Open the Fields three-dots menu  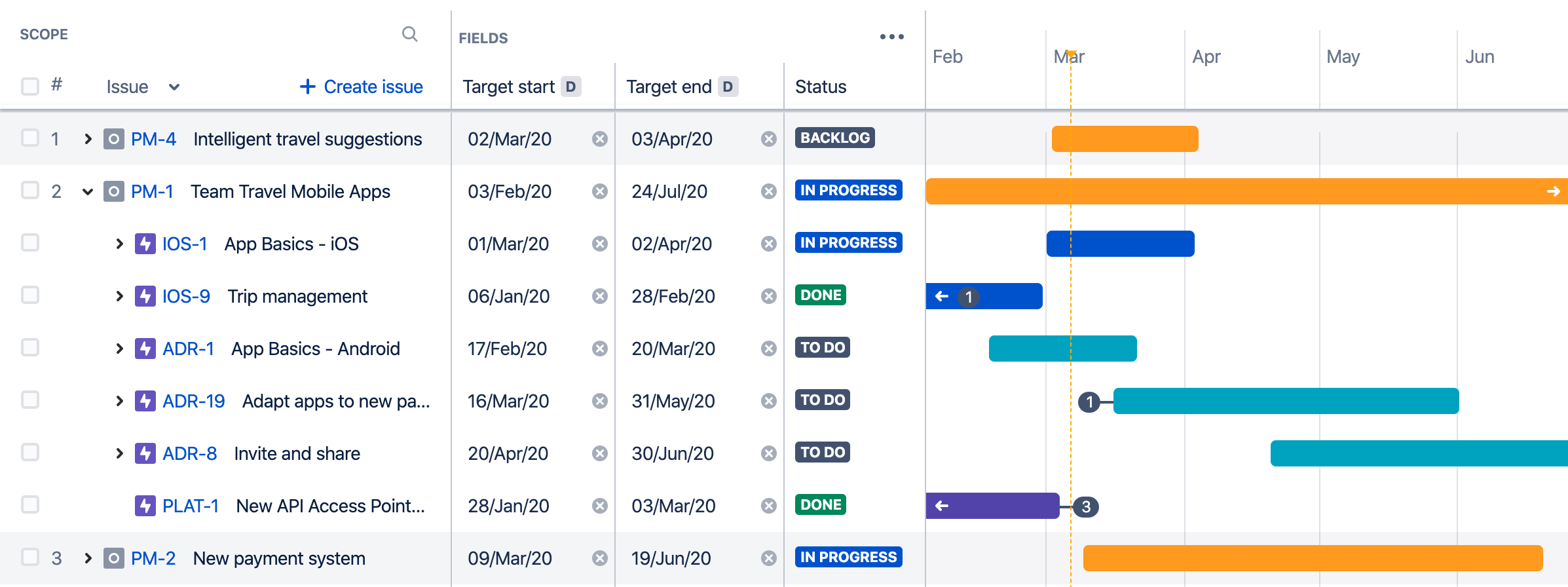pyautogui.click(x=891, y=37)
